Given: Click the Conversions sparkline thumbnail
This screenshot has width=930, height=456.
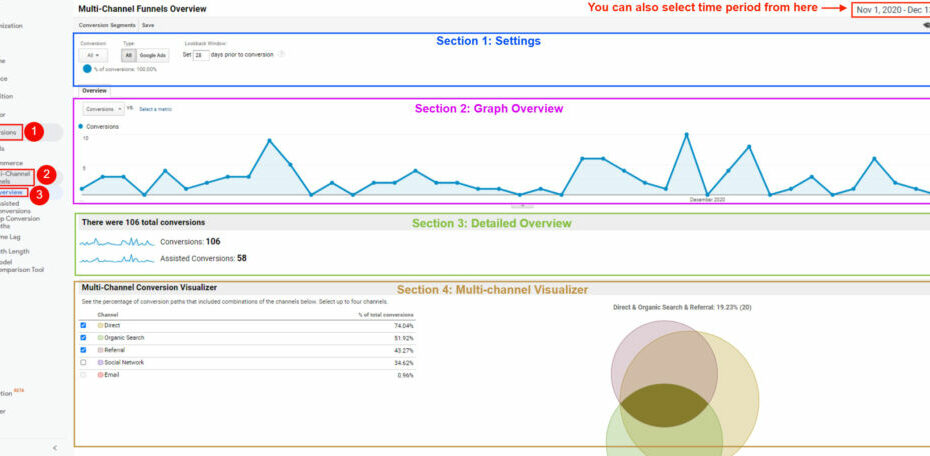Looking at the screenshot, I should point(117,241).
